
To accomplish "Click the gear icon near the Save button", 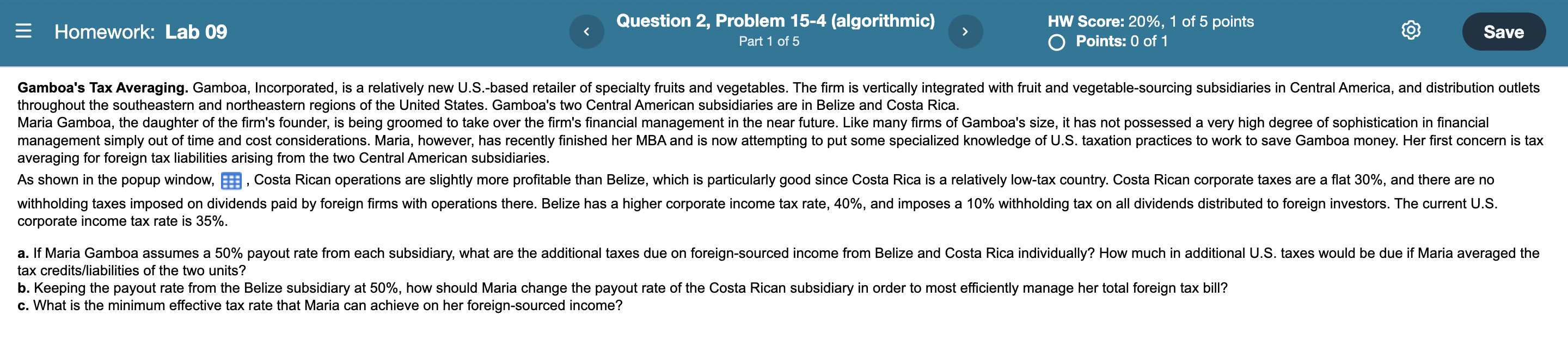I will [1411, 30].
